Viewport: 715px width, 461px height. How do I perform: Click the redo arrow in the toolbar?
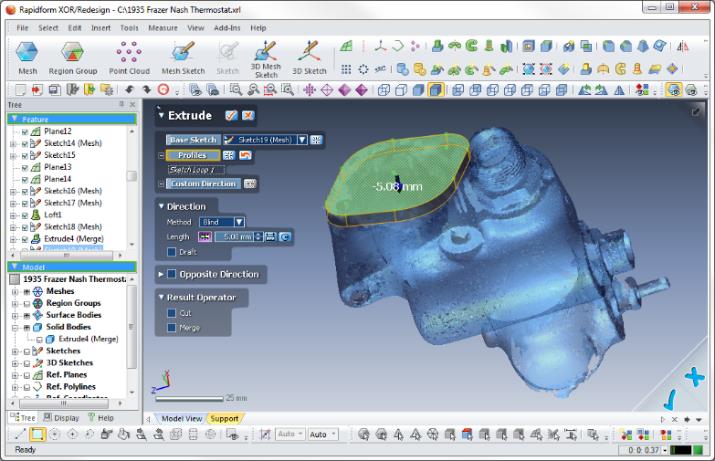(146, 90)
